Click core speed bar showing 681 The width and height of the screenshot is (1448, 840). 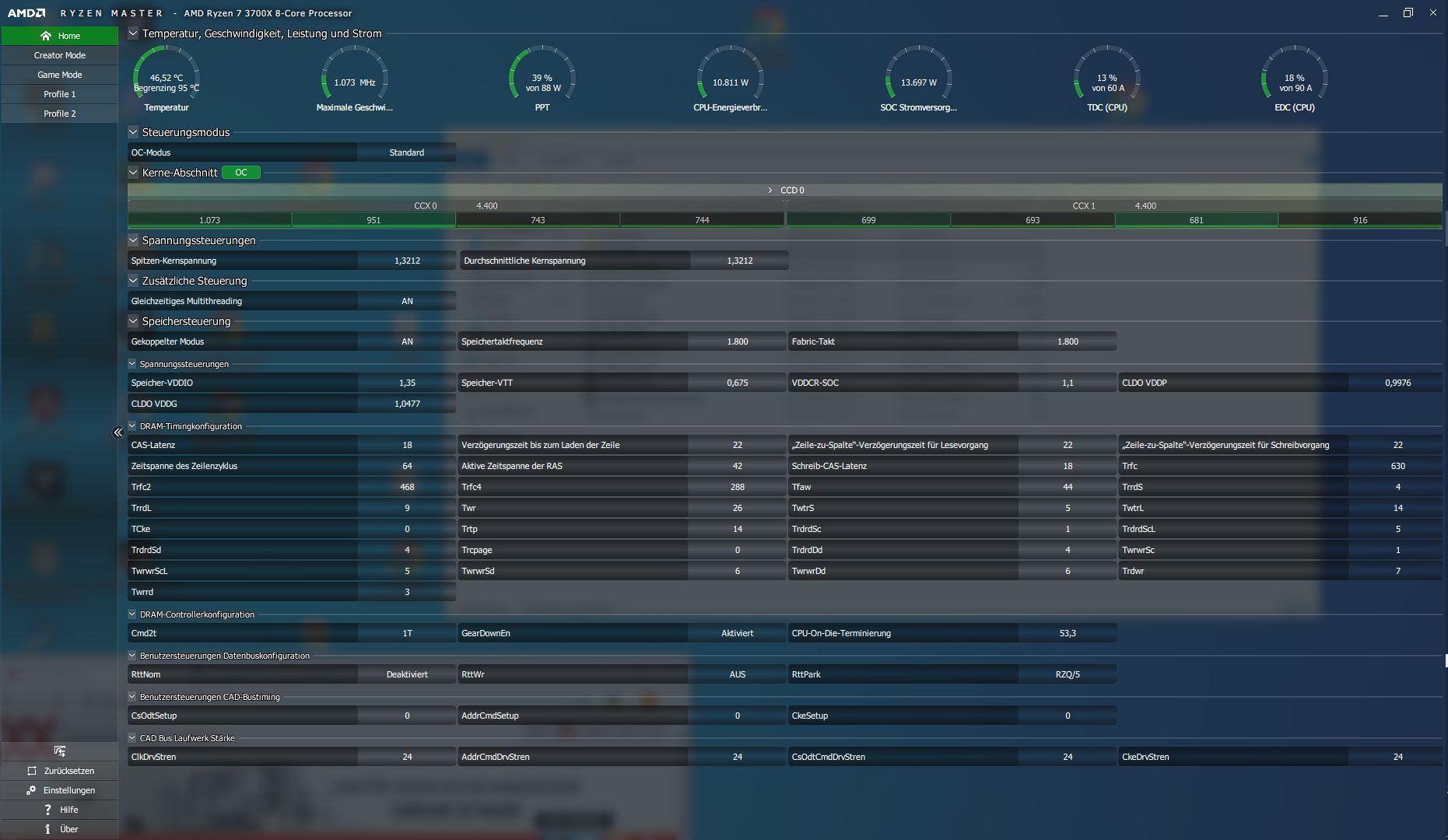tap(1197, 220)
